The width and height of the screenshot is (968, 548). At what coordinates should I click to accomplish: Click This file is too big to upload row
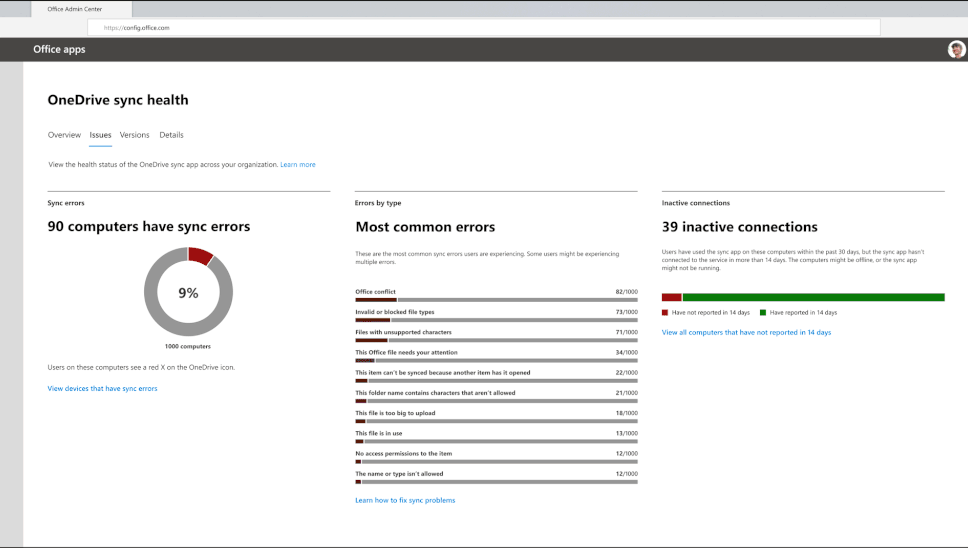[496, 413]
